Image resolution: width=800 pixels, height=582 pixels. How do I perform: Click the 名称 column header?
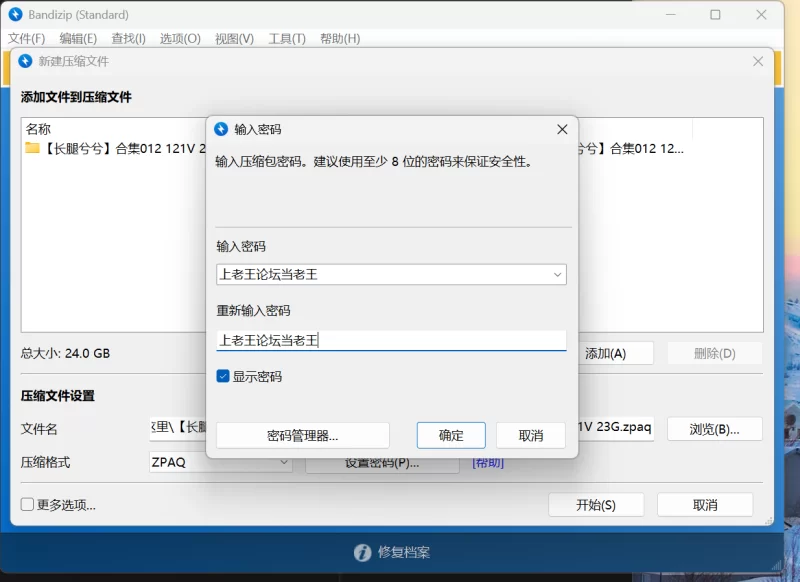click(38, 129)
